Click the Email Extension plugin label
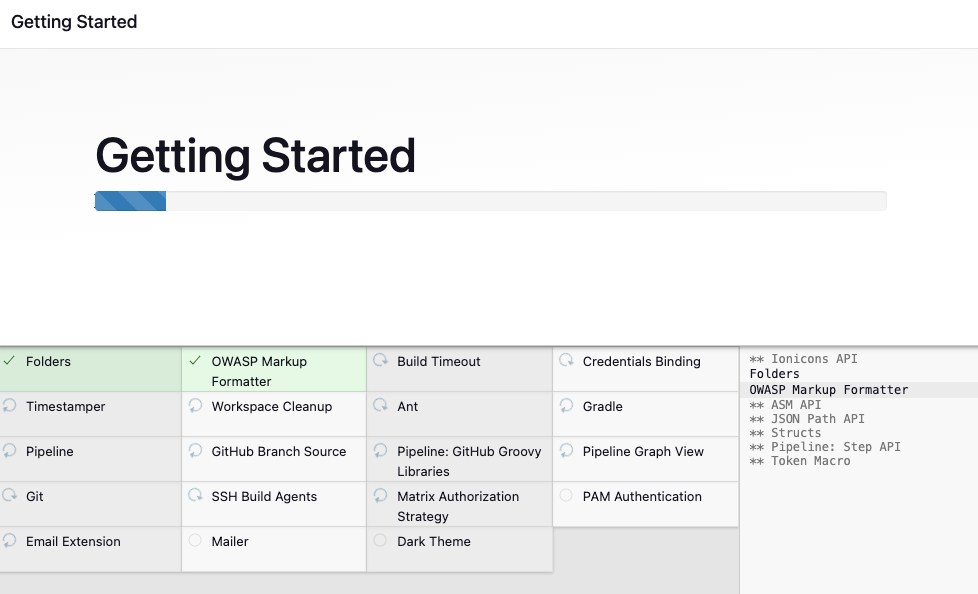This screenshot has width=978, height=594. pyautogui.click(x=73, y=541)
